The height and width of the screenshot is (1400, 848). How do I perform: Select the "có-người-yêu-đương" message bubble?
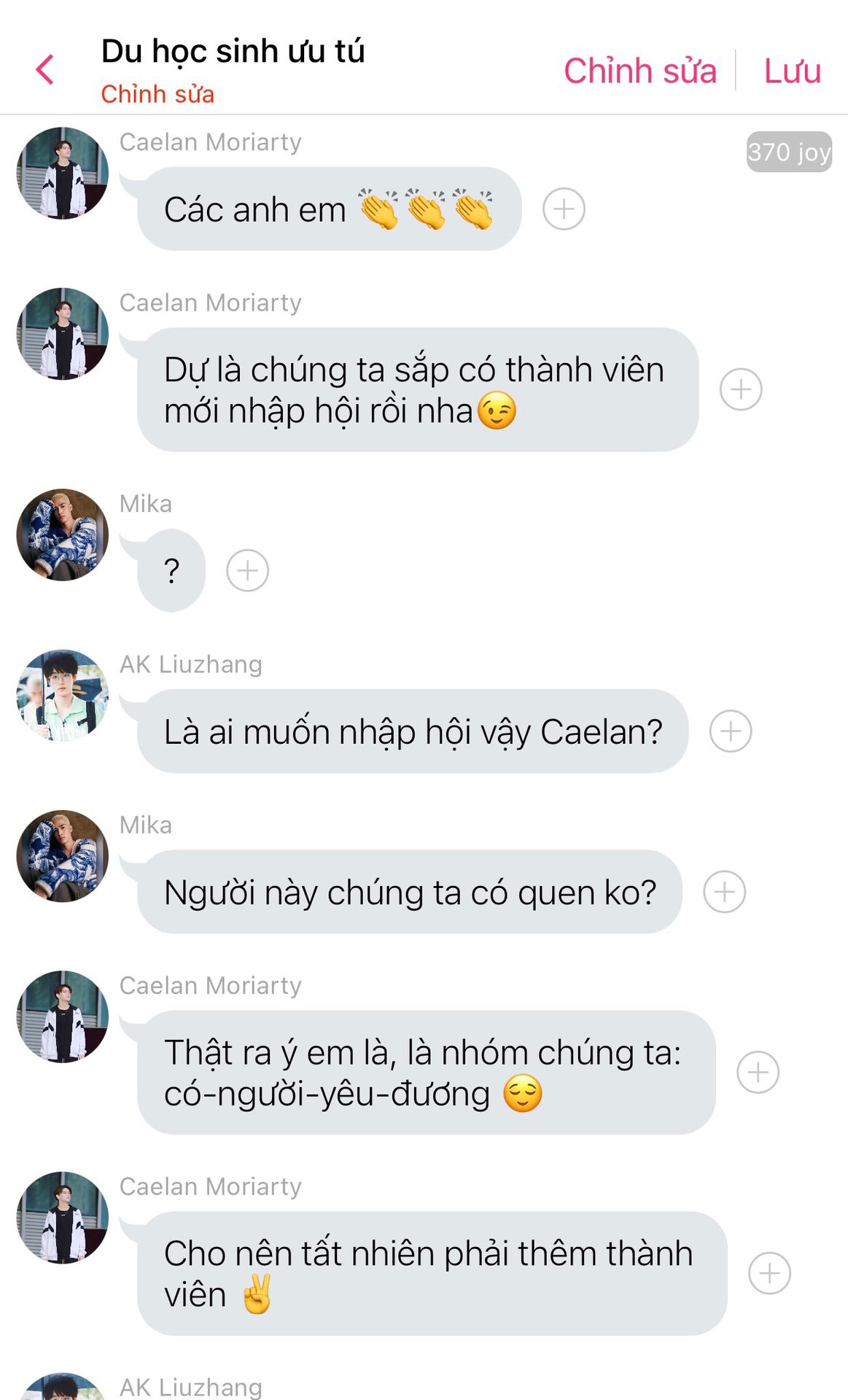tap(427, 1073)
